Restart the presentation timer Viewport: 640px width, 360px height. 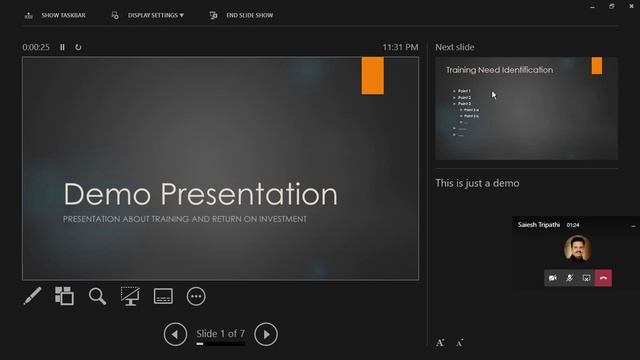(x=78, y=47)
